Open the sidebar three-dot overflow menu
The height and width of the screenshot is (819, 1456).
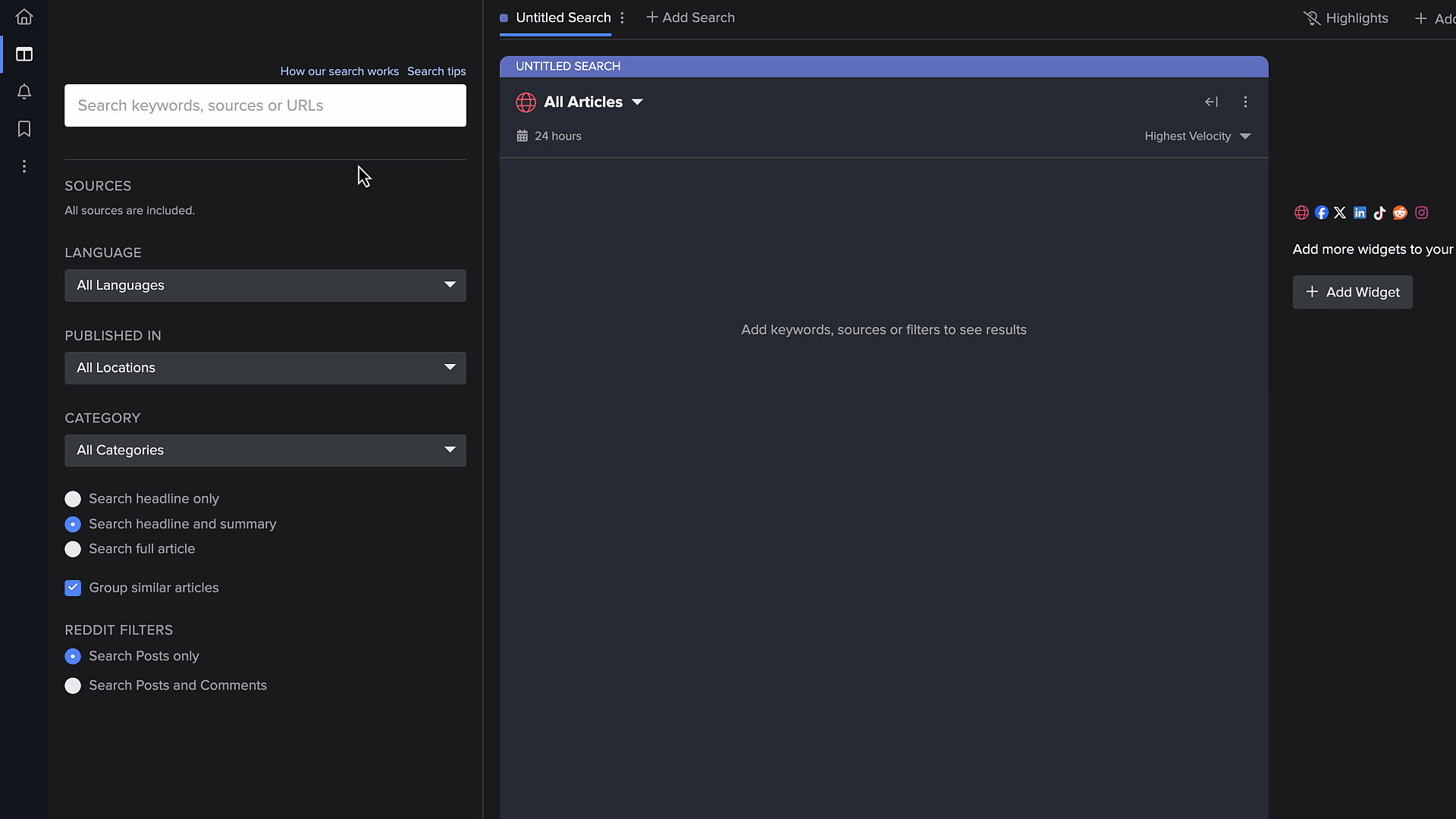24,166
